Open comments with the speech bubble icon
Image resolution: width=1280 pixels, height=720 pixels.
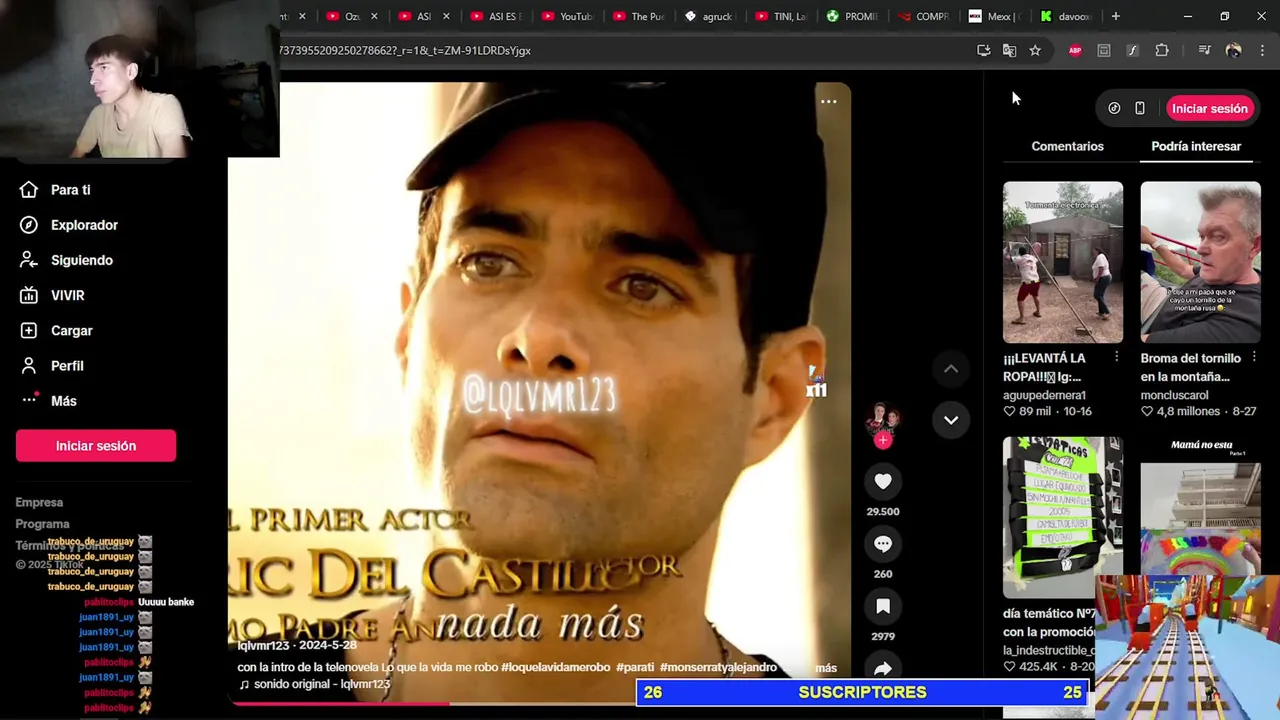tap(883, 544)
